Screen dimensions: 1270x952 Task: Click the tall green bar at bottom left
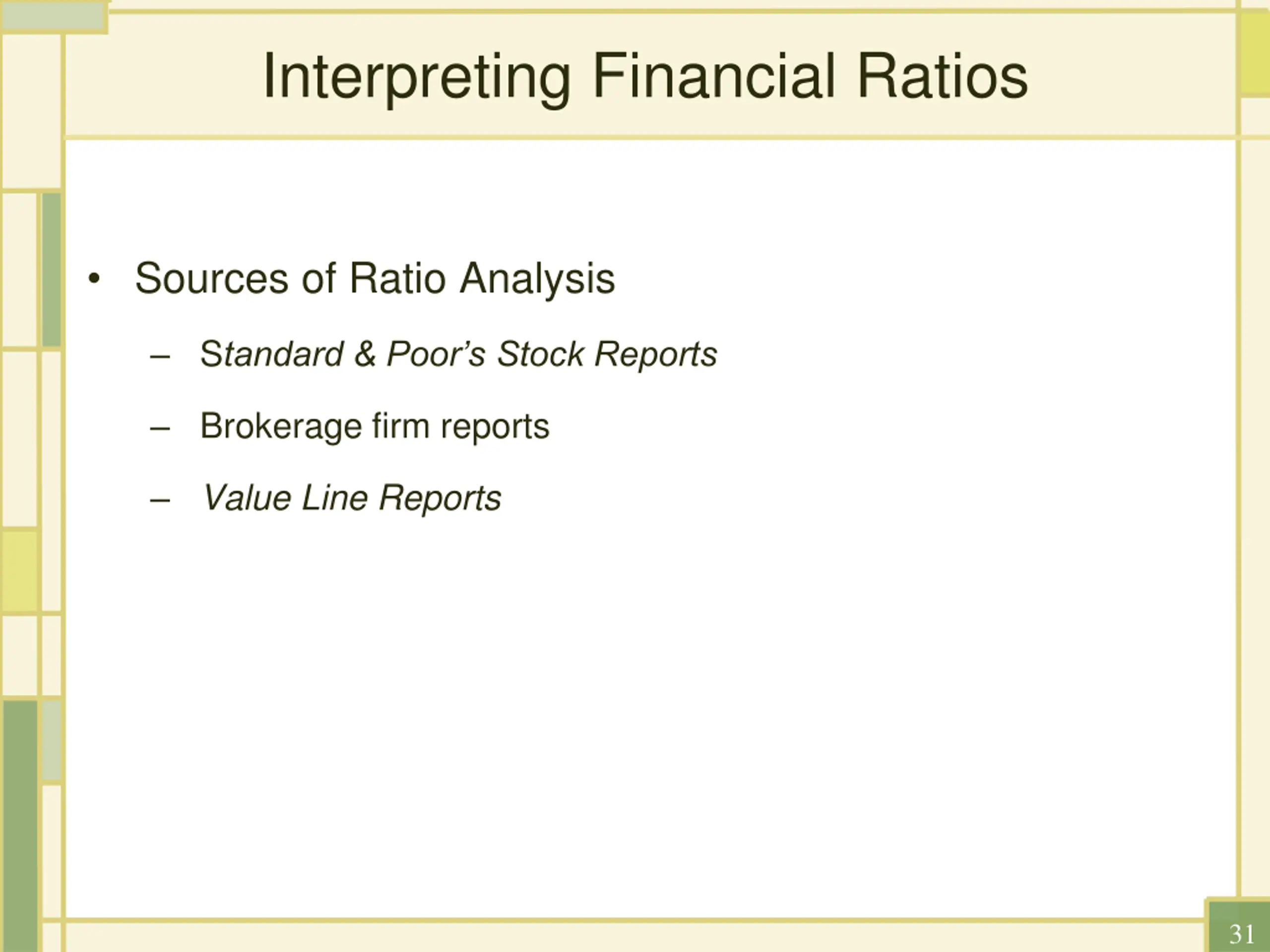tap(20, 825)
